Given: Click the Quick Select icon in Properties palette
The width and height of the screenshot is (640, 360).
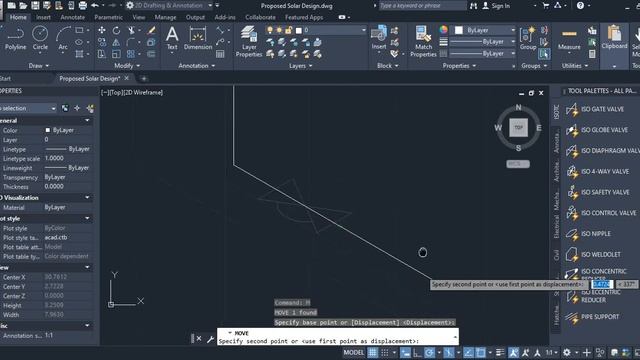Looking at the screenshot, I should [x=90, y=108].
